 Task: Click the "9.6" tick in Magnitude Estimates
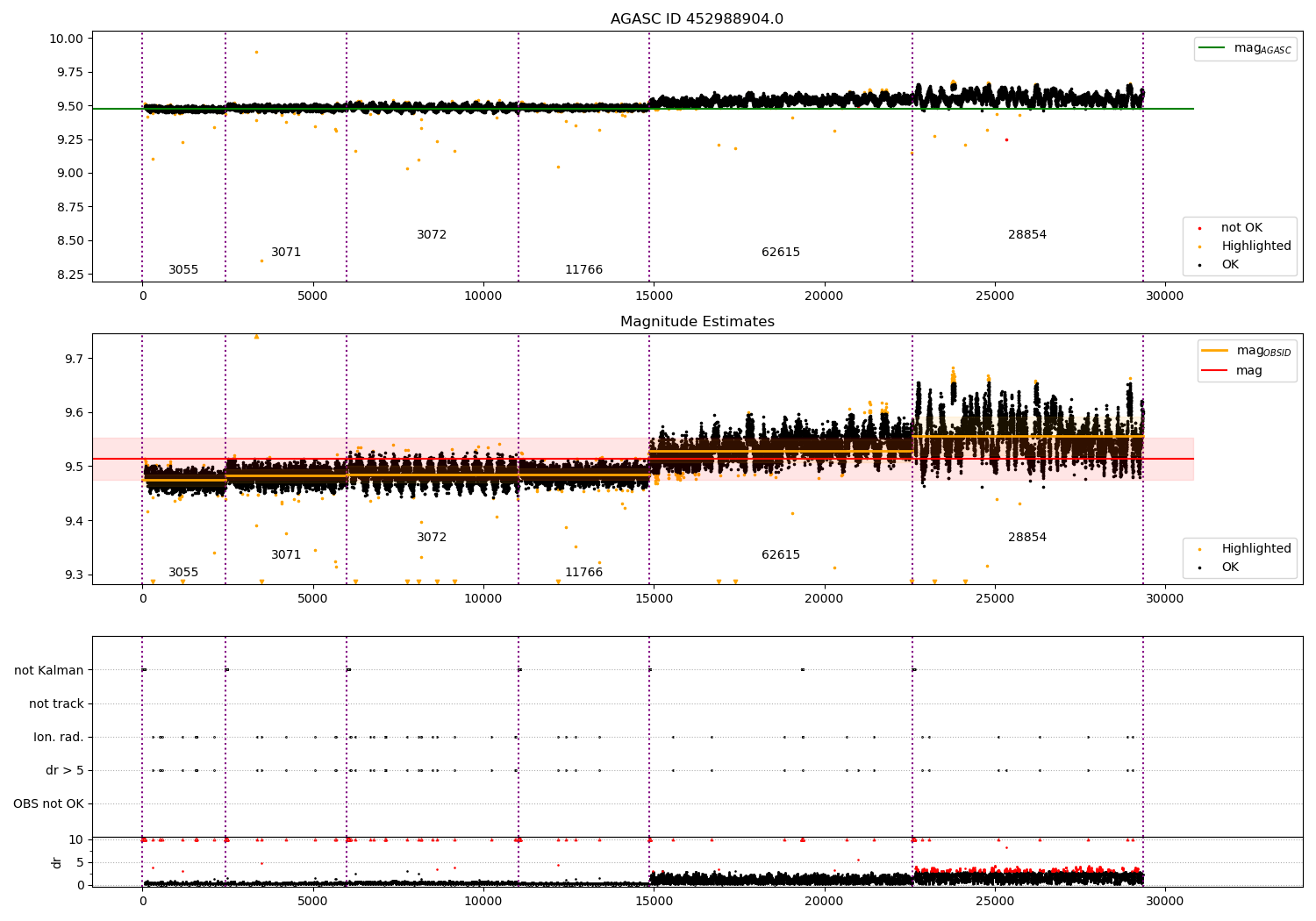(74, 412)
